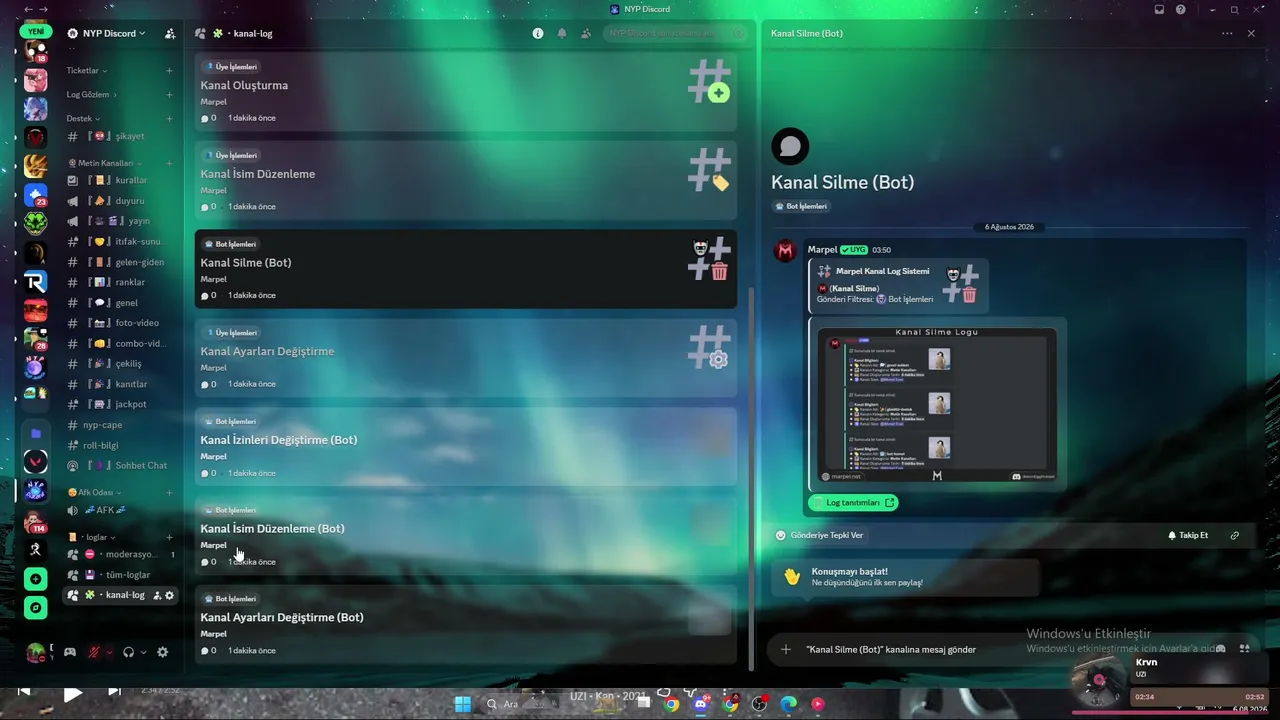This screenshot has width=1280, height=720.
Task: Toggle the member list icon
Action: pos(586,33)
